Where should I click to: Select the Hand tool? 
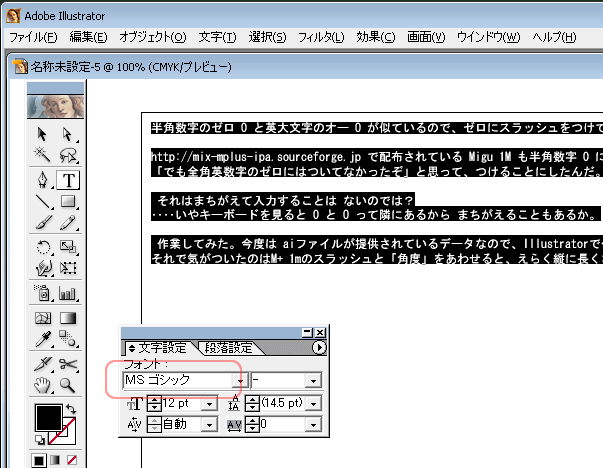pos(42,385)
